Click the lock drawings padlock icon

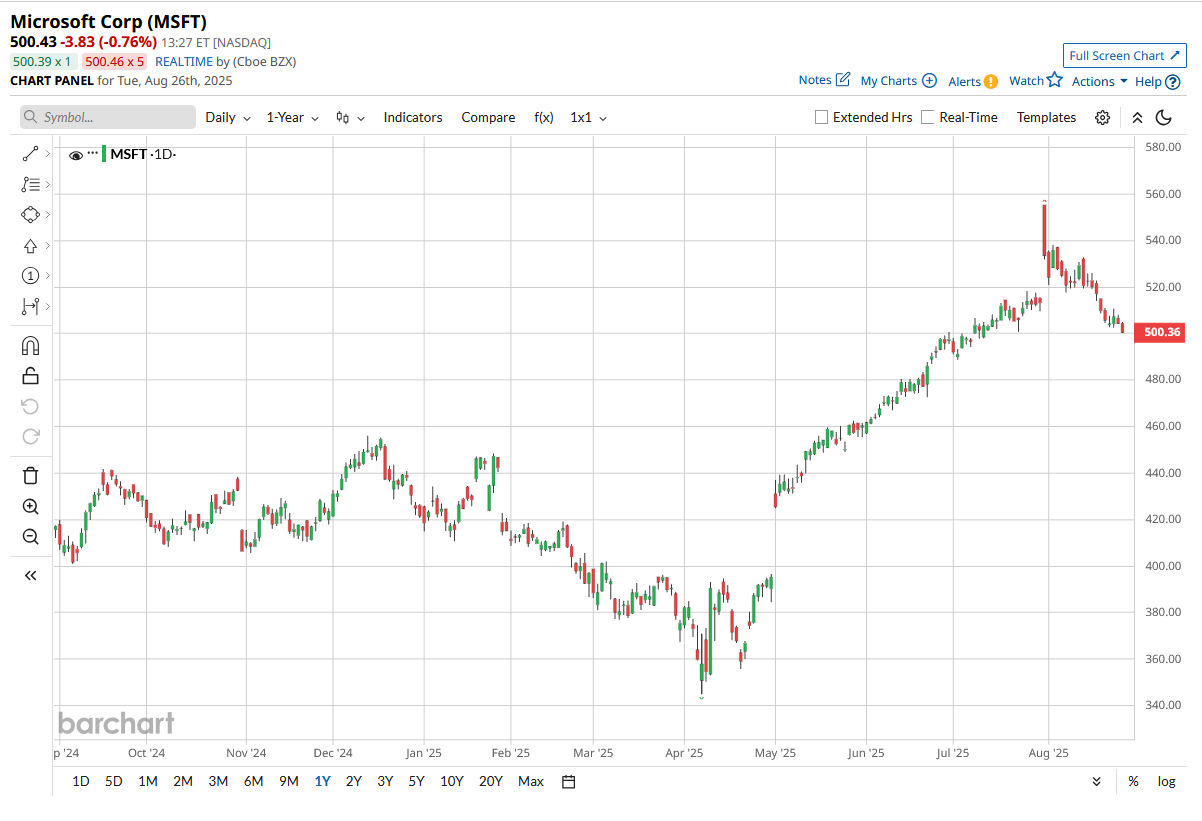tap(30, 376)
